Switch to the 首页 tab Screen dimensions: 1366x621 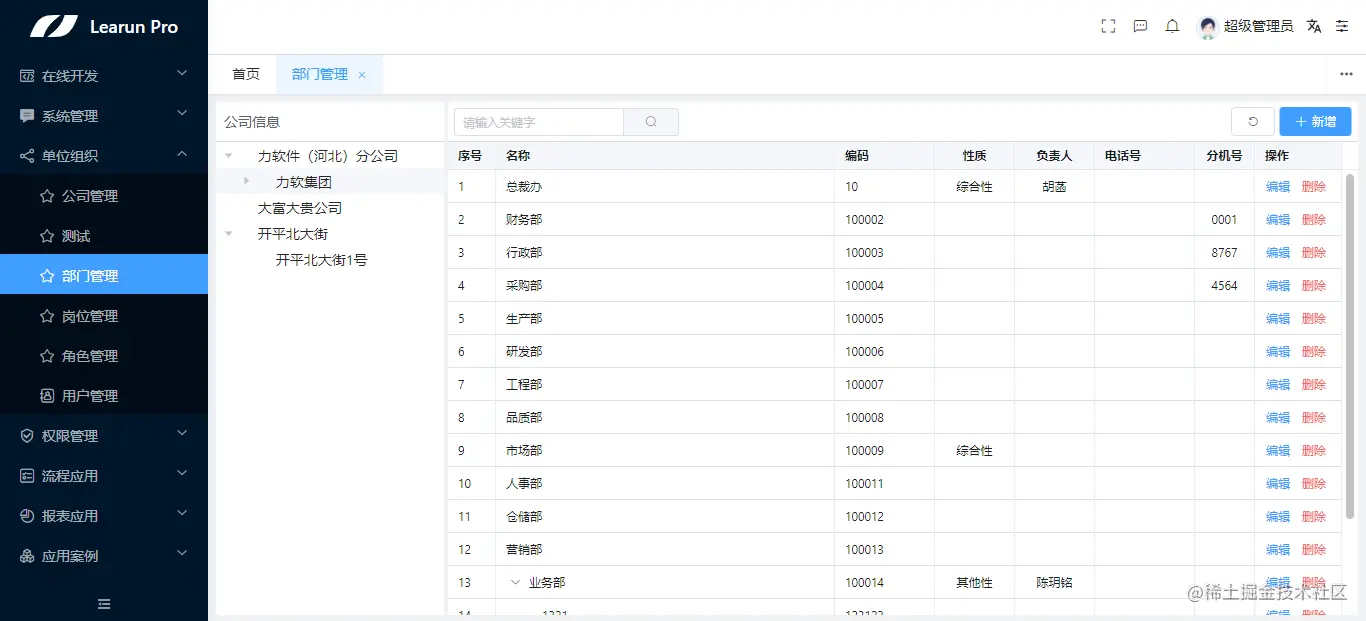(x=245, y=73)
